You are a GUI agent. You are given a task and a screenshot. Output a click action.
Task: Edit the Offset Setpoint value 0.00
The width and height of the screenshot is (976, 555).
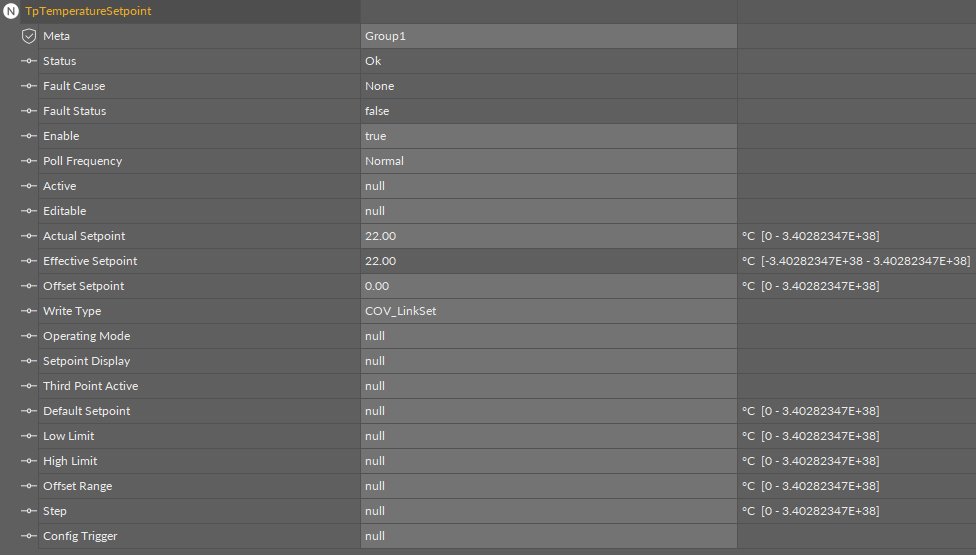[x=548, y=286]
